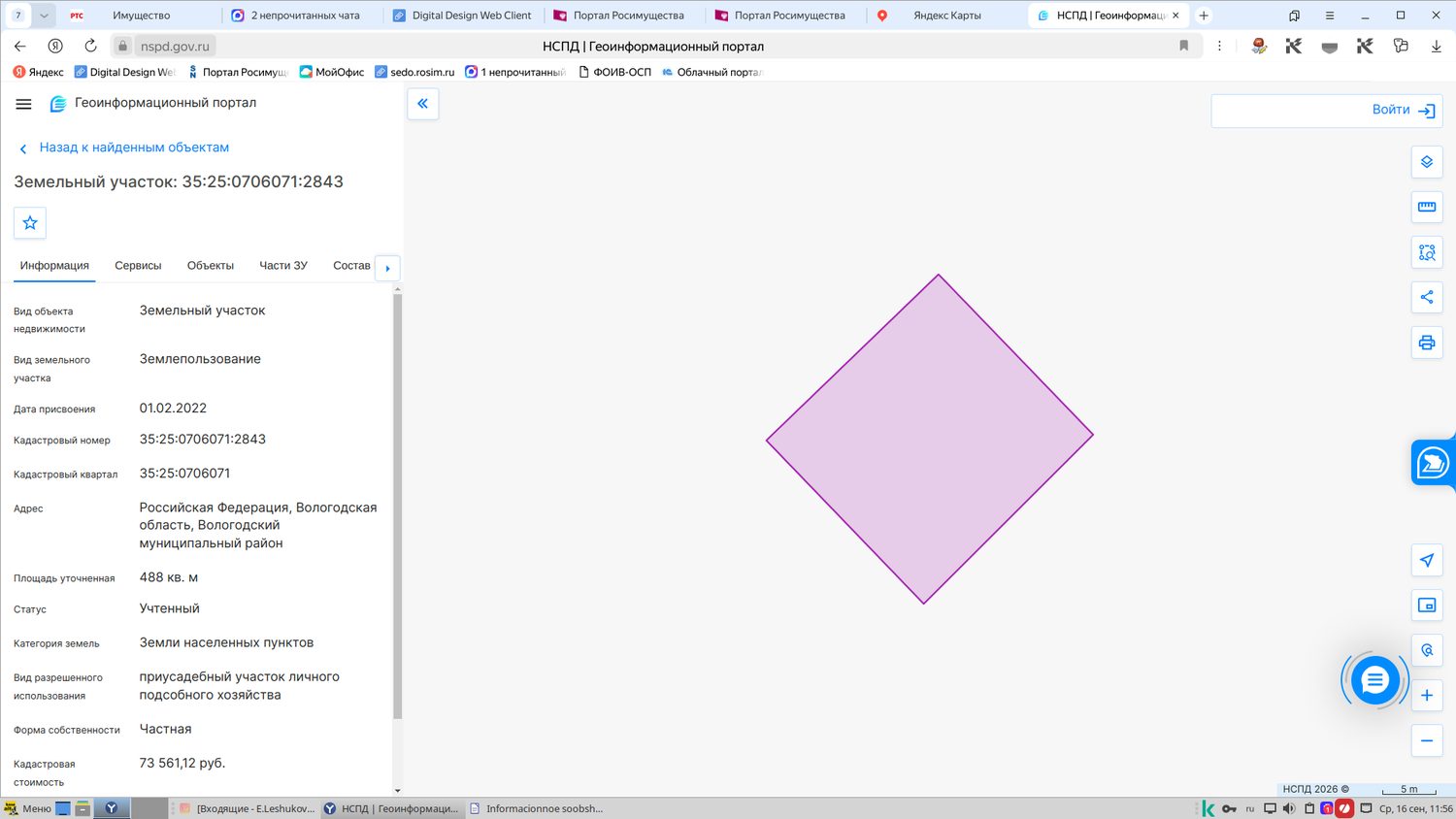Collapse the left panel with double chevron

tap(422, 104)
